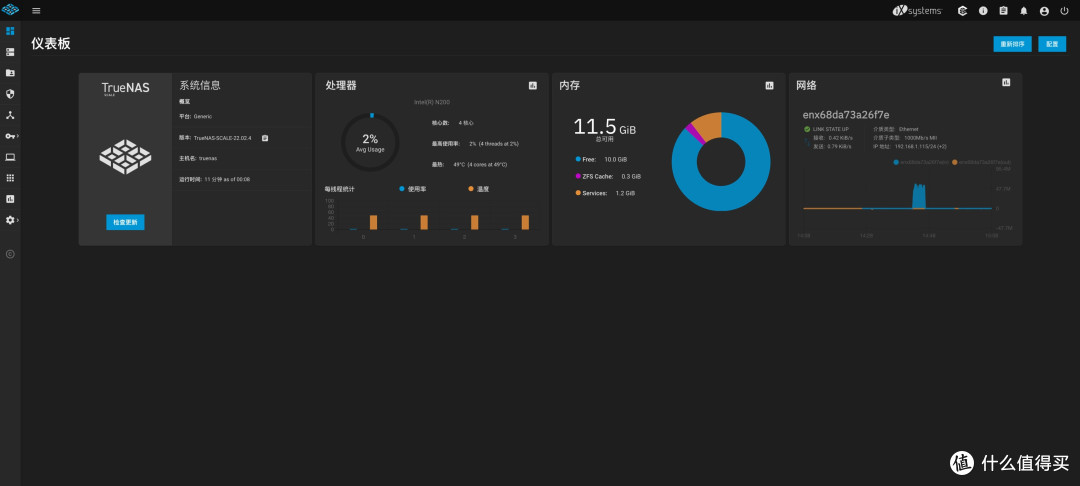Open the Jobs clipboard icon

[x=1003, y=11]
